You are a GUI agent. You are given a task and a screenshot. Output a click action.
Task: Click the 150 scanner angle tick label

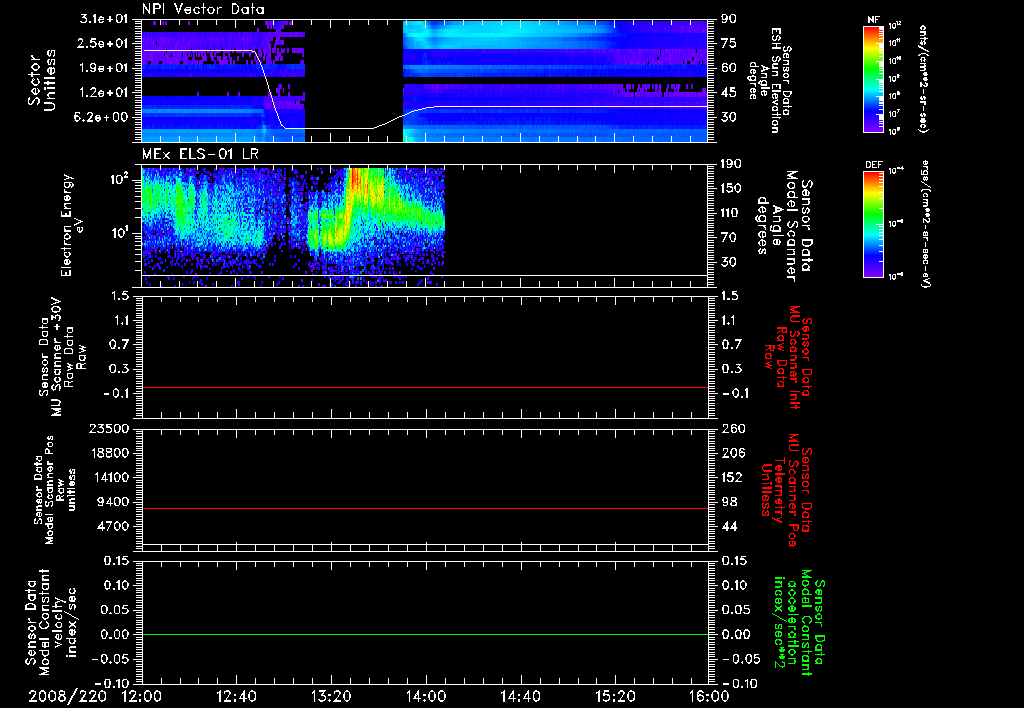pos(732,189)
